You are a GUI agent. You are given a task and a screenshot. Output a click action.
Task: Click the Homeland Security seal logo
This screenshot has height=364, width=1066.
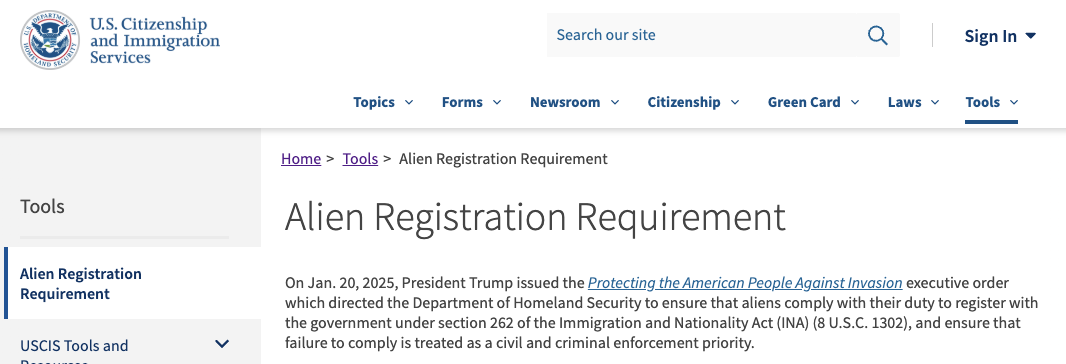pyautogui.click(x=50, y=39)
